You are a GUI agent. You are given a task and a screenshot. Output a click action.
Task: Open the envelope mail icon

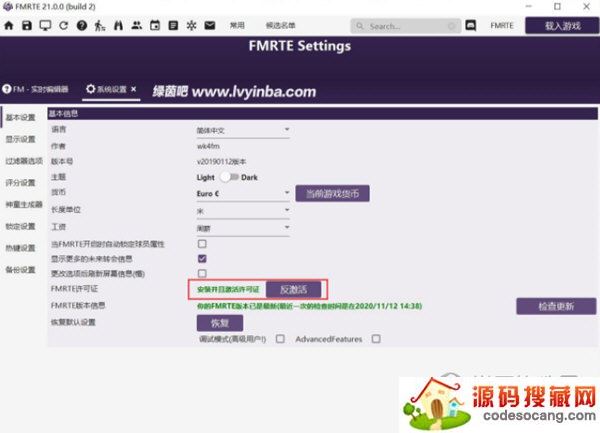(x=210, y=26)
